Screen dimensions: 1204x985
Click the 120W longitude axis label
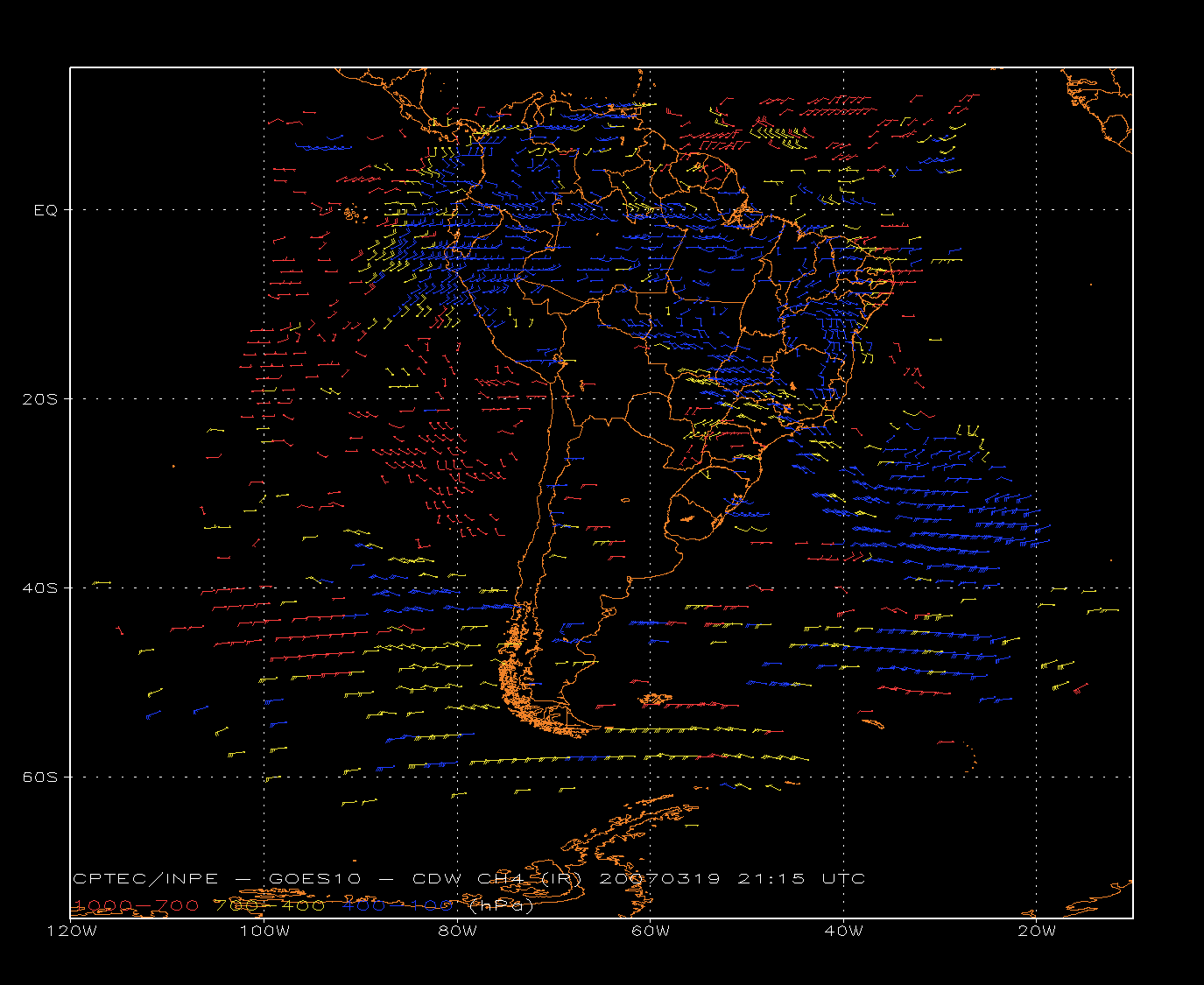(72, 931)
